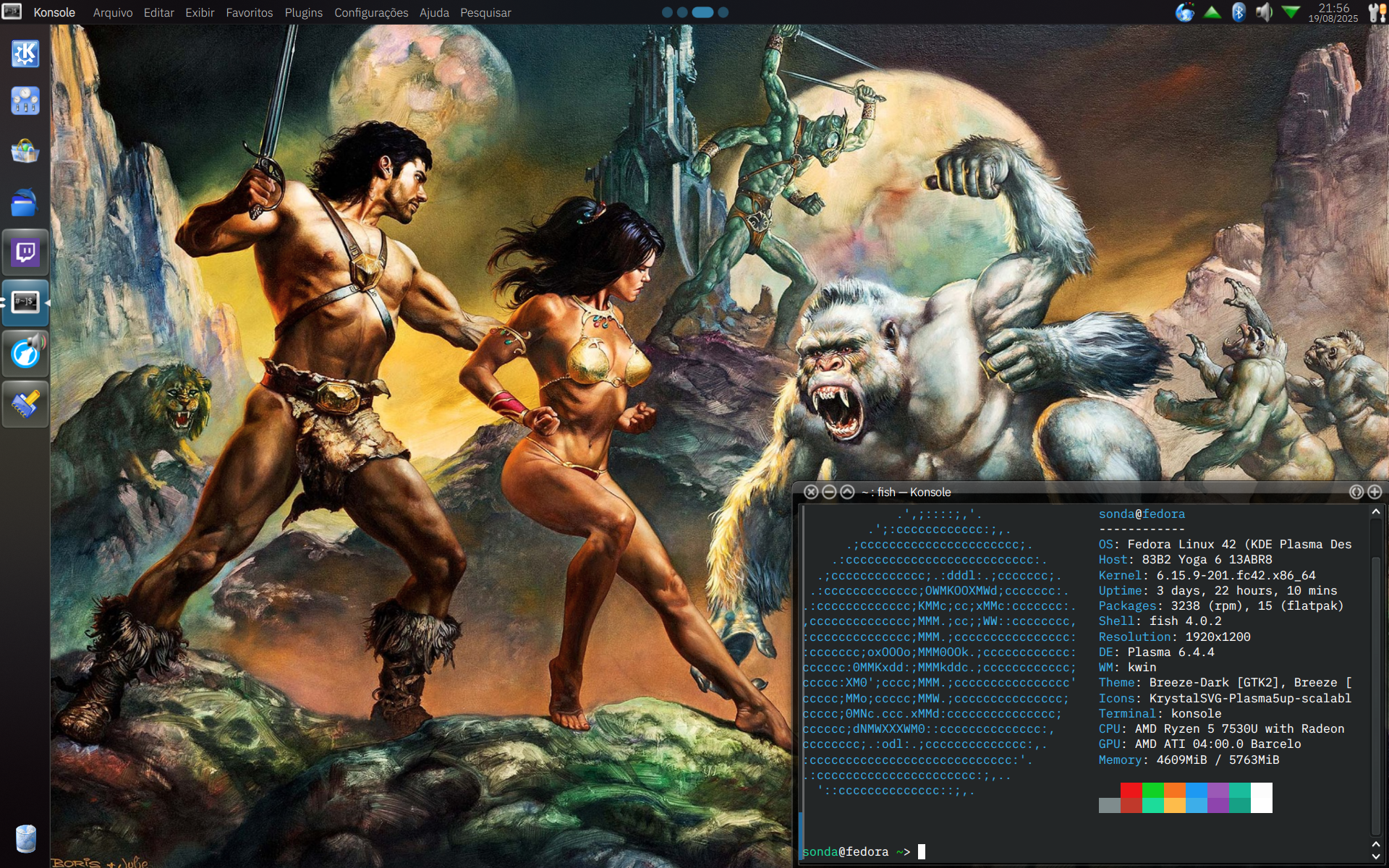Image resolution: width=1389 pixels, height=868 pixels.
Task: Open the Plugins menu
Action: (x=303, y=12)
